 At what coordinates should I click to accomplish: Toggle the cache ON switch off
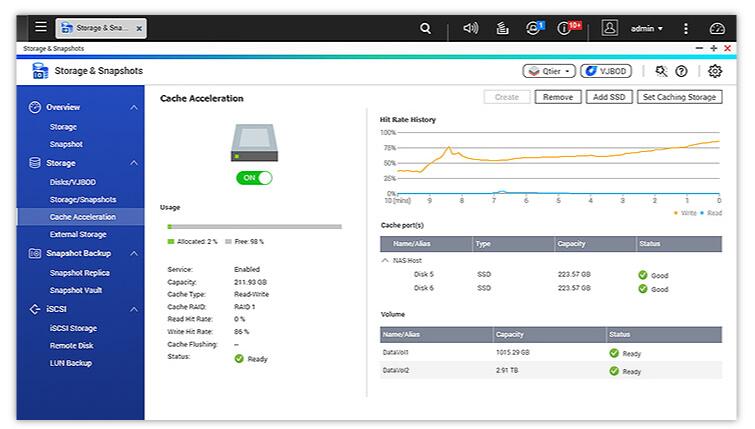[x=254, y=178]
